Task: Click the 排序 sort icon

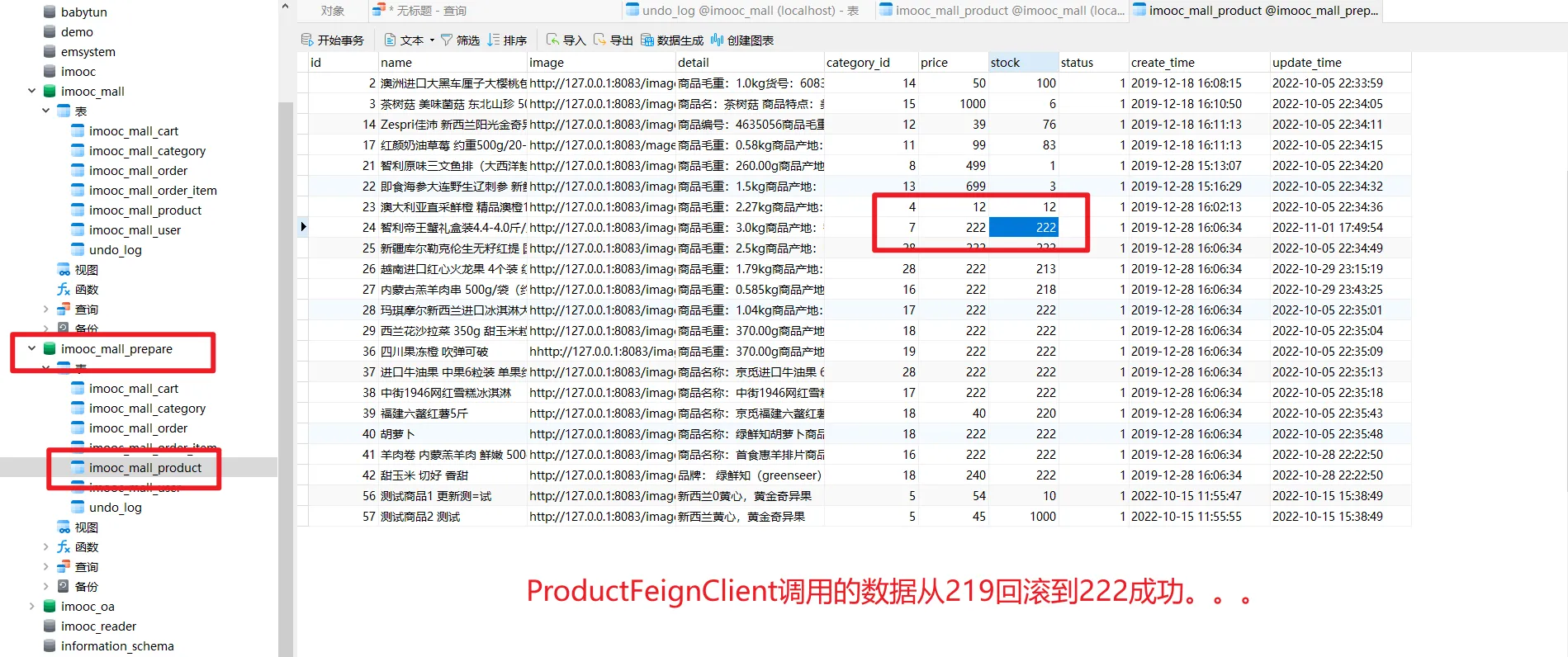Action: point(494,40)
